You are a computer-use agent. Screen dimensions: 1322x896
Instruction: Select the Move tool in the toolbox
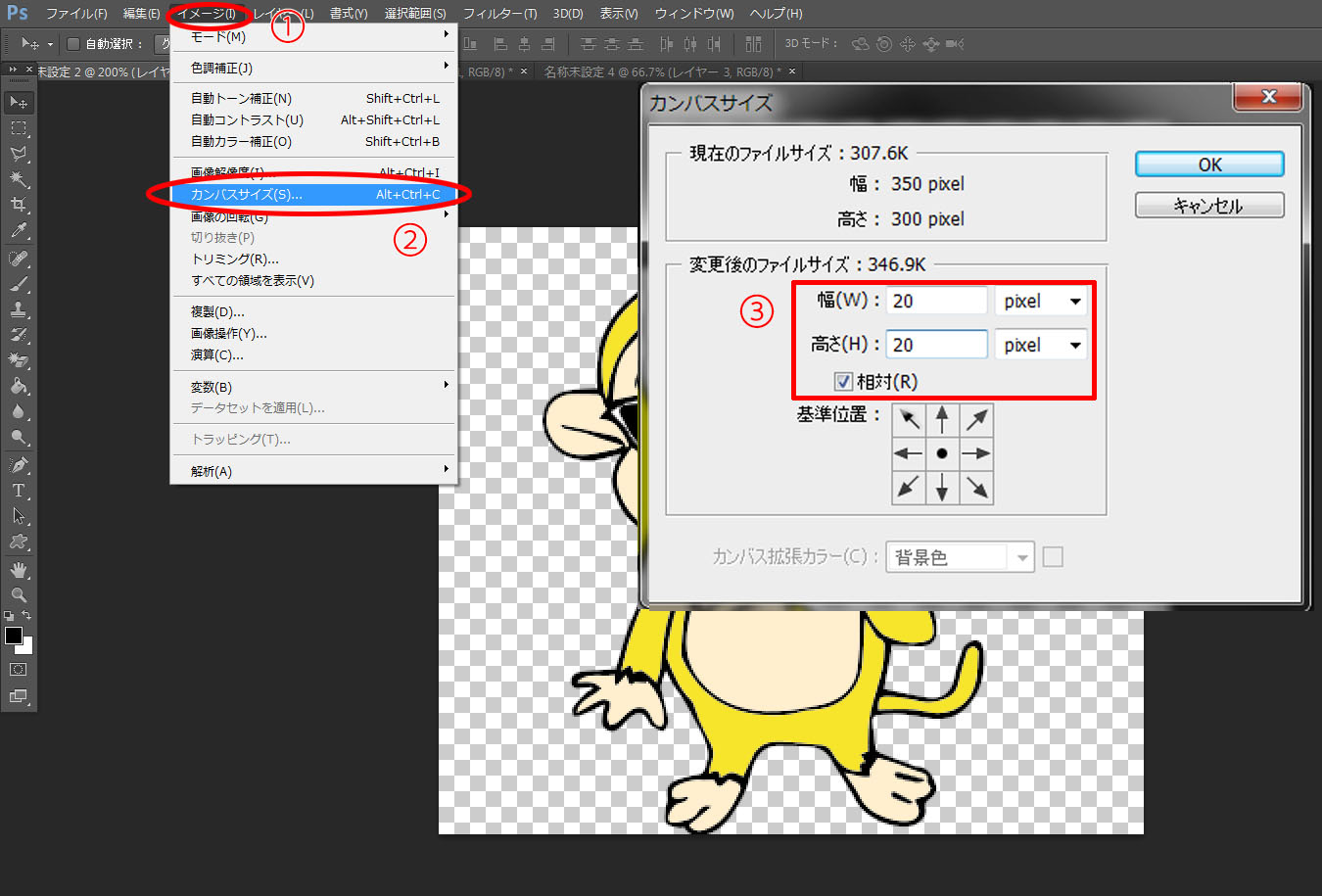19,102
